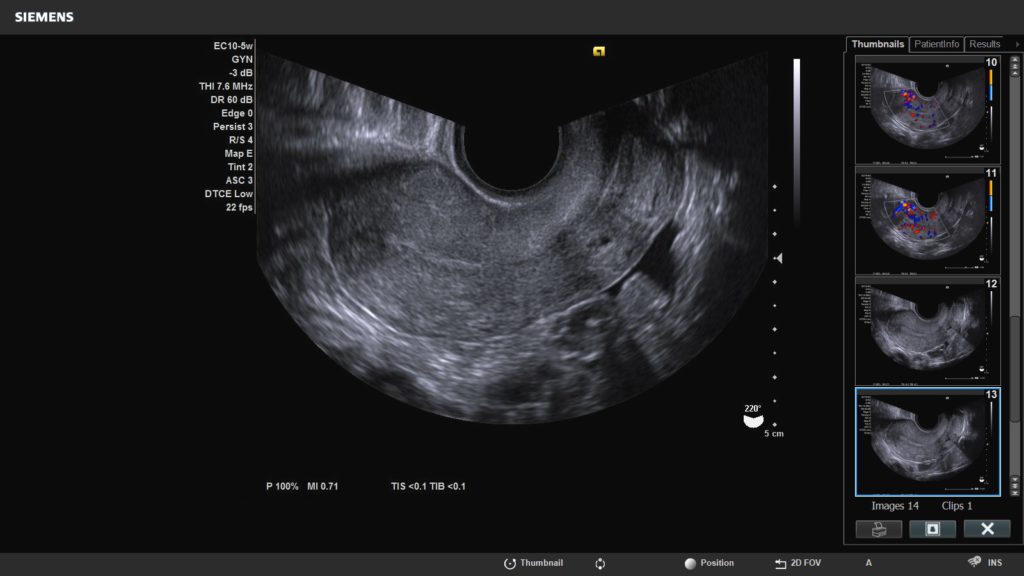Click the Thumbnail dial icon in status bar

509,563
